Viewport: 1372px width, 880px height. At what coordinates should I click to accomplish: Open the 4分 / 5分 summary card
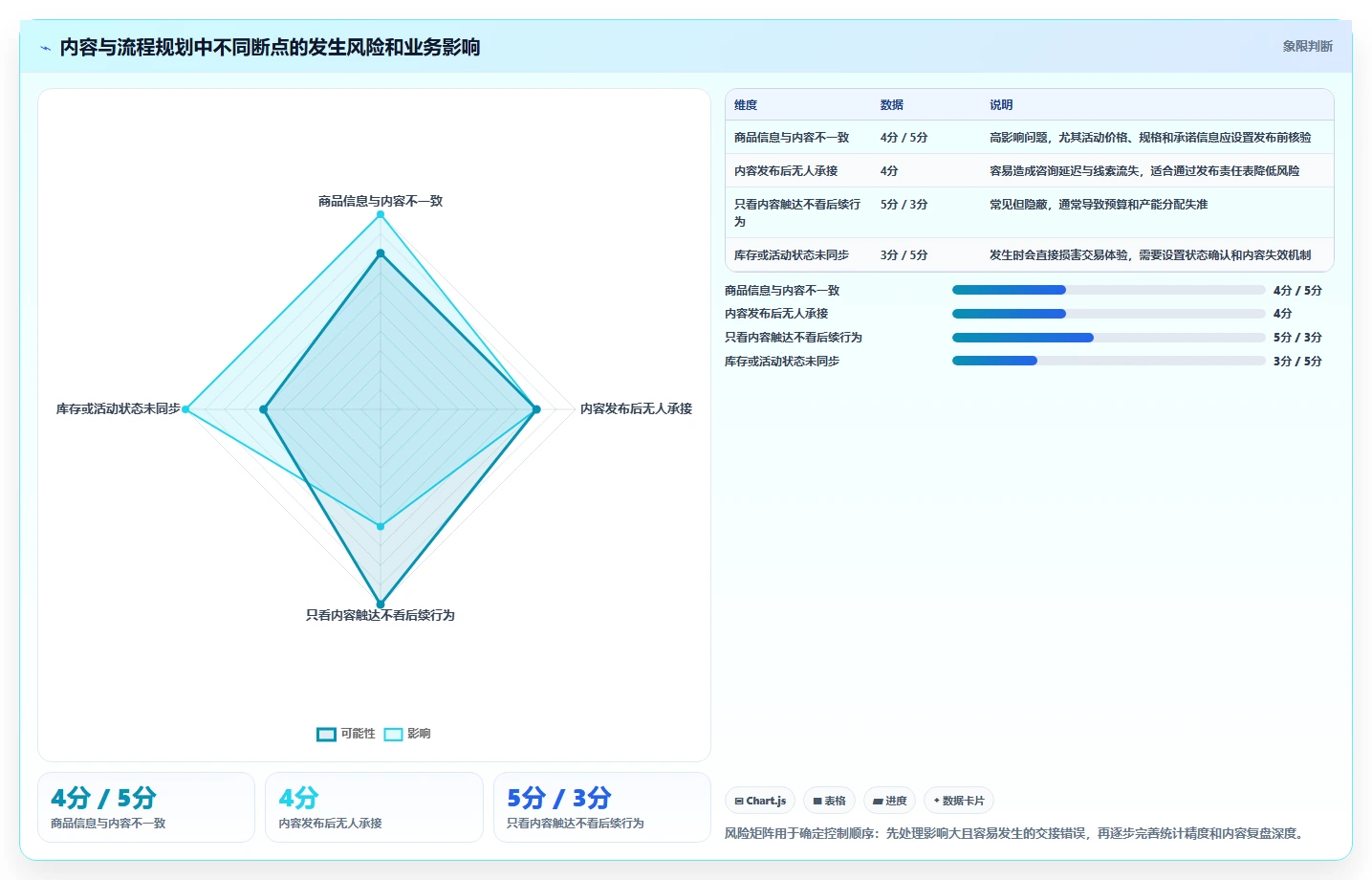(x=146, y=807)
